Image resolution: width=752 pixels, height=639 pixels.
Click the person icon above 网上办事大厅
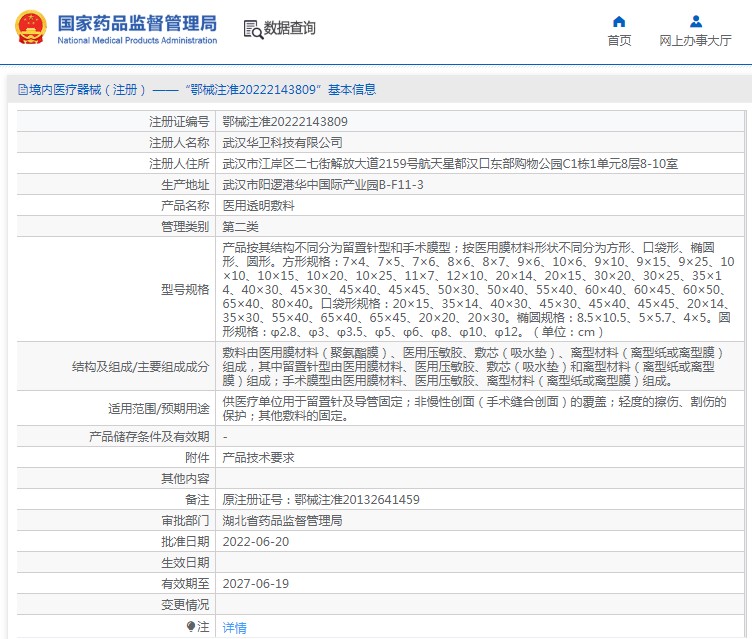tap(695, 21)
